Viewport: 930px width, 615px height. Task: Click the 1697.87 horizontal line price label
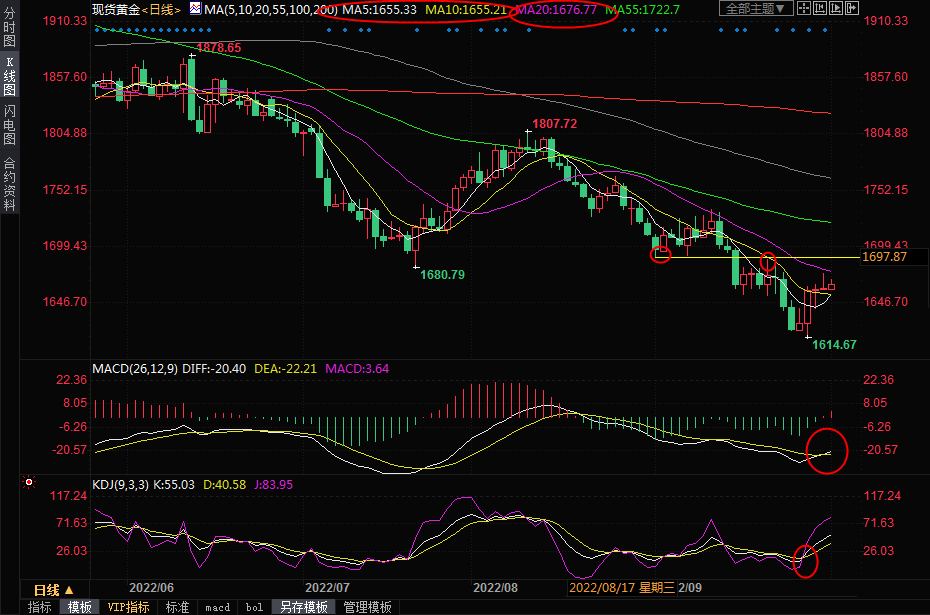point(884,257)
